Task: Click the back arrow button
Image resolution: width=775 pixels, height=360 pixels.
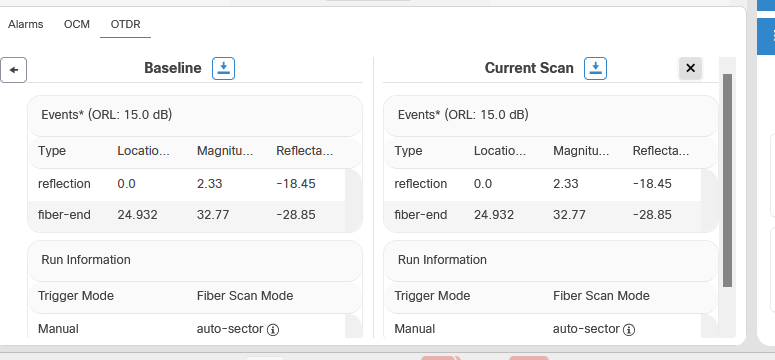Action: pyautogui.click(x=13, y=70)
